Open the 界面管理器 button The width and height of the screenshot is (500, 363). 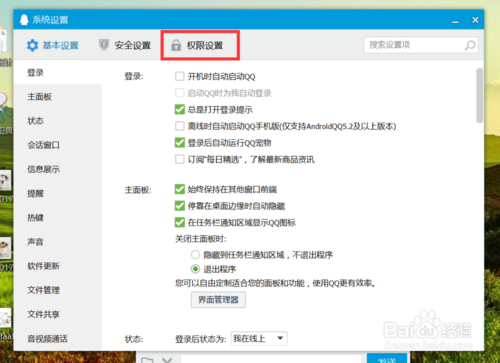click(218, 300)
